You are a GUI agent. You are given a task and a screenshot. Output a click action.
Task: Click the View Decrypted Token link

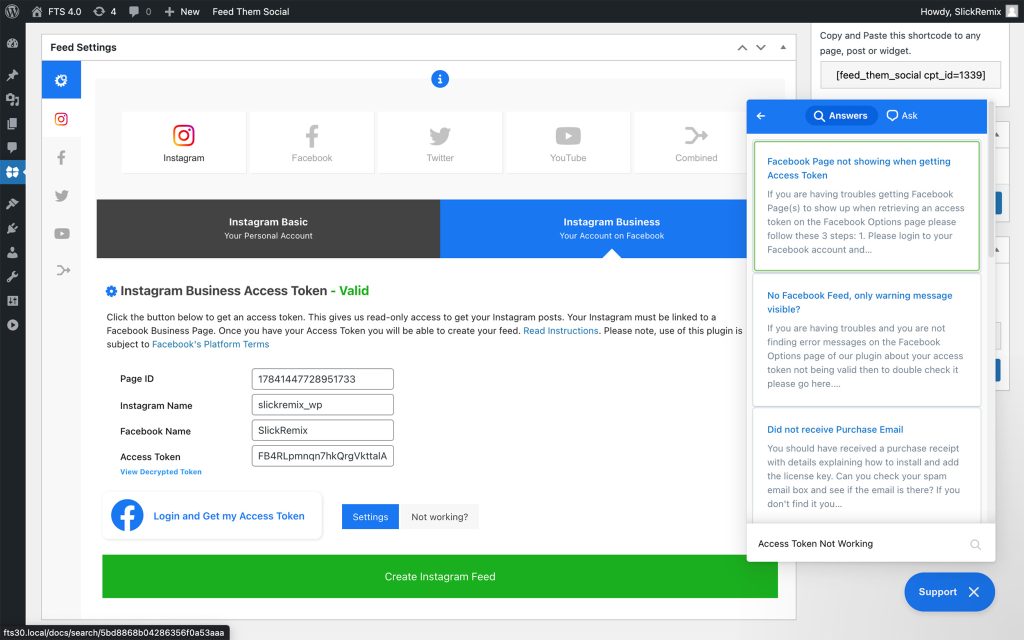pyautogui.click(x=161, y=472)
